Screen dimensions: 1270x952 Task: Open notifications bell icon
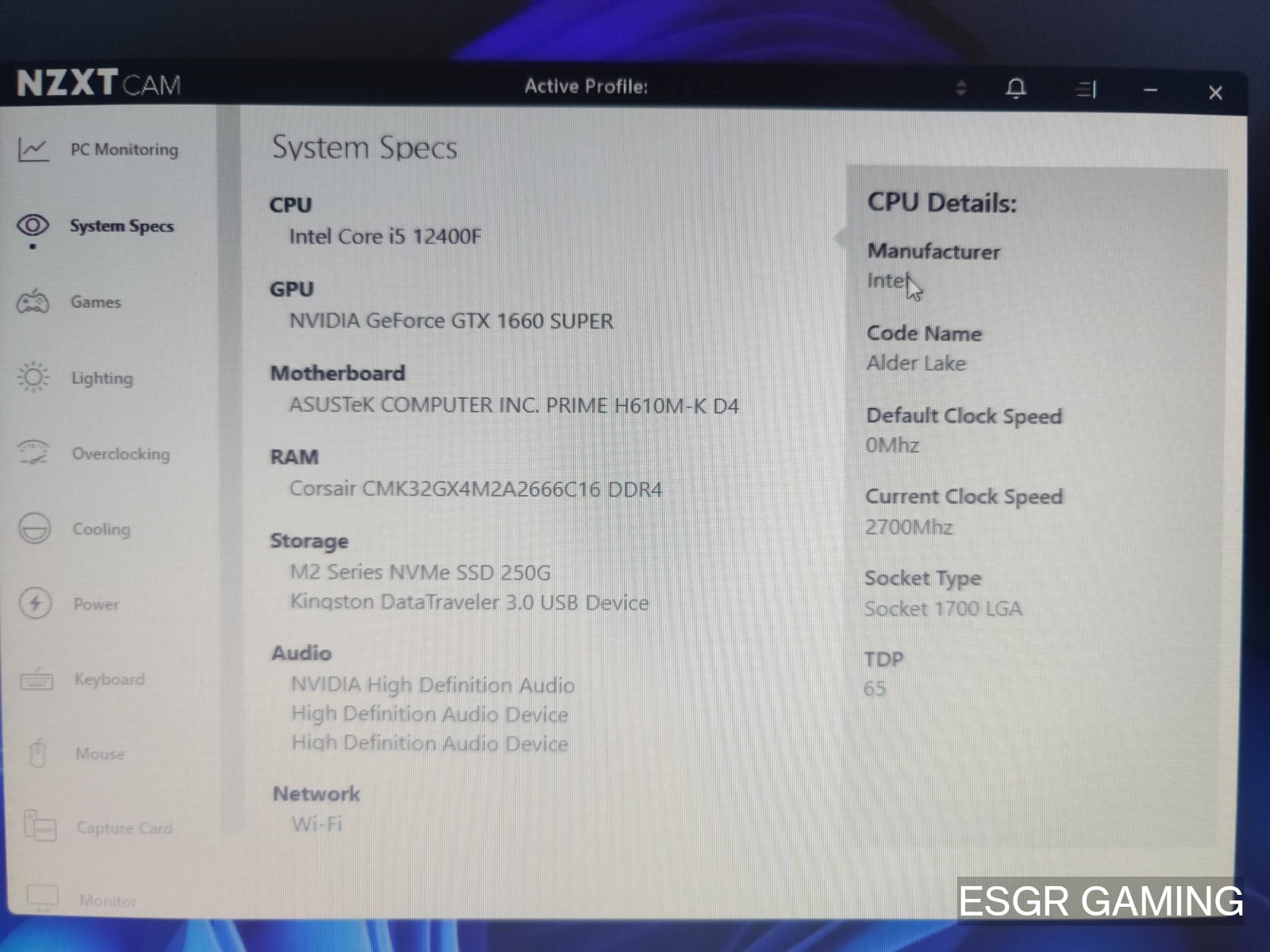(x=1016, y=88)
